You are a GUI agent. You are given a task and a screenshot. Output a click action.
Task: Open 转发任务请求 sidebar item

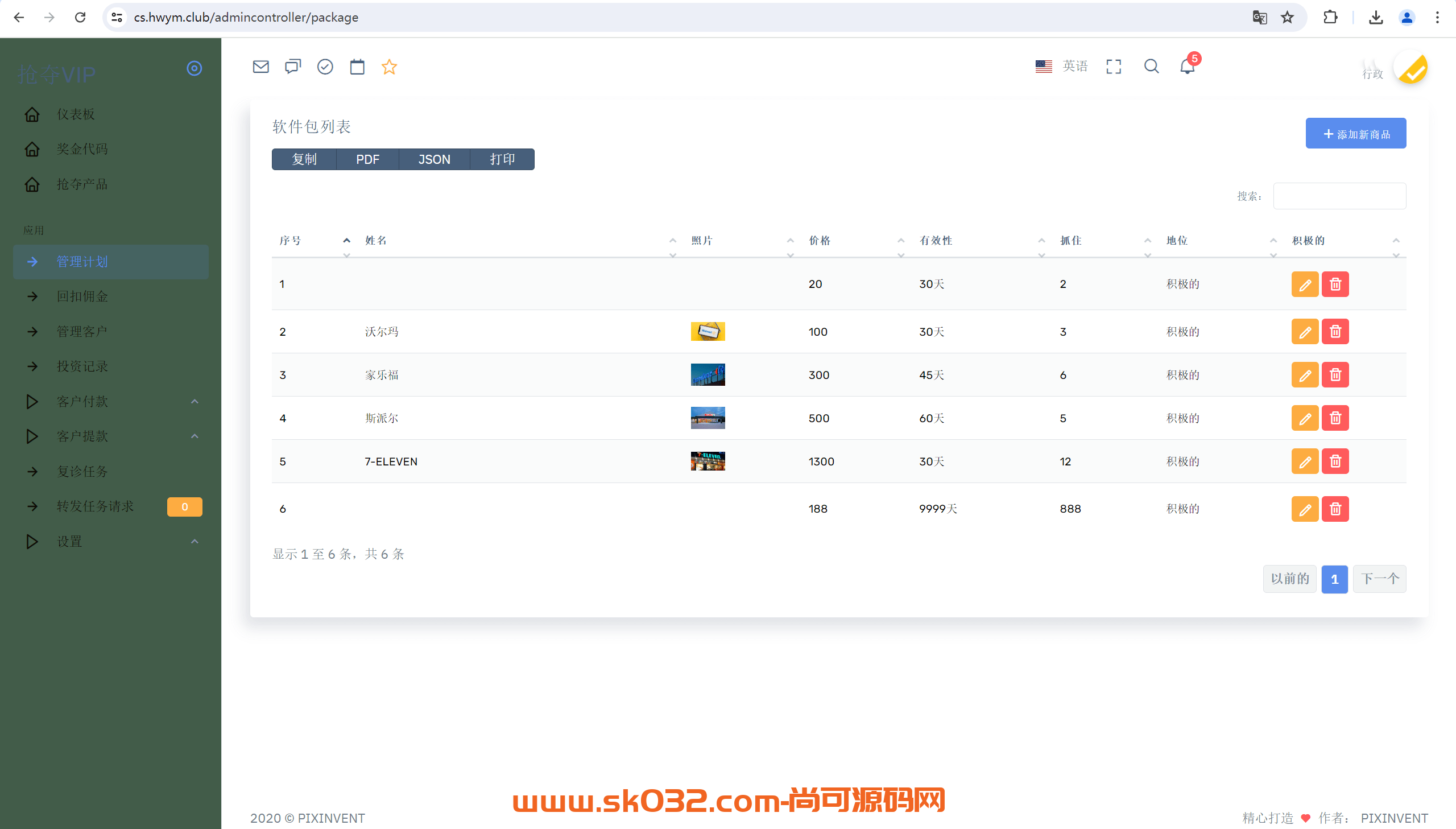(111, 507)
